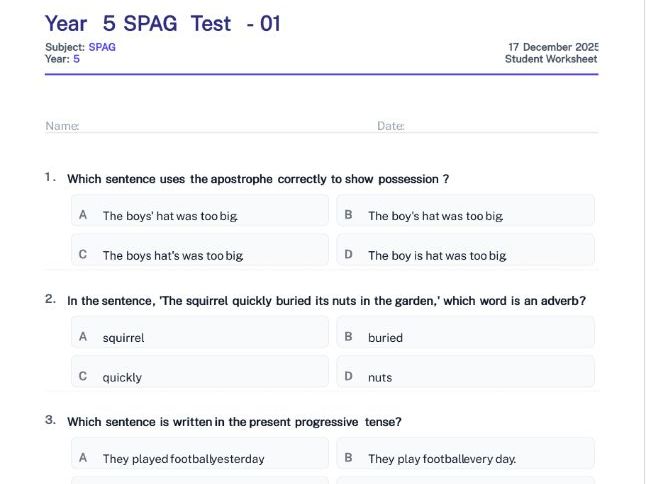Select option C 'quickly' as the adverb

click(x=200, y=377)
